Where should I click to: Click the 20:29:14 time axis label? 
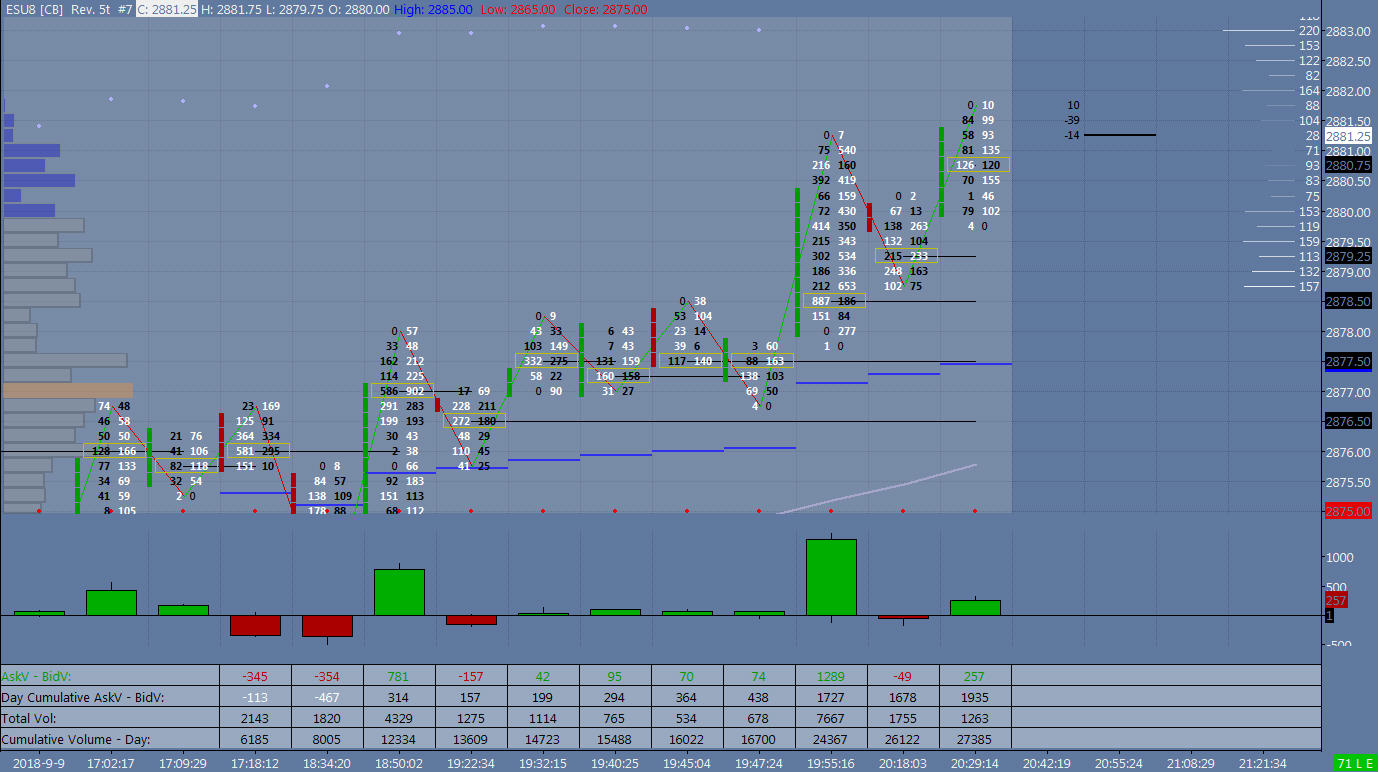tap(974, 762)
